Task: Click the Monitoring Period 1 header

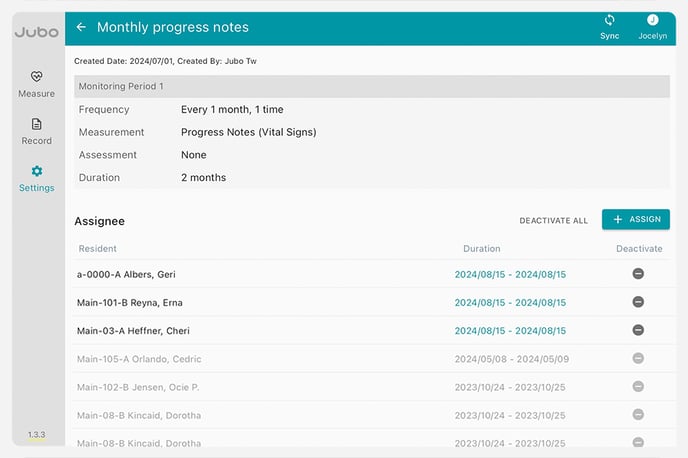Action: [x=372, y=86]
